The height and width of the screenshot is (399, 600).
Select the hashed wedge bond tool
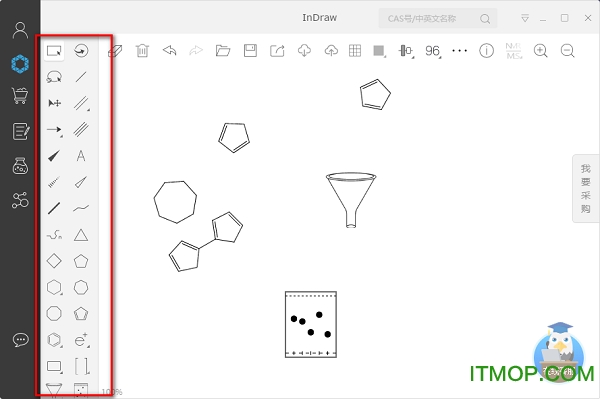tap(54, 182)
